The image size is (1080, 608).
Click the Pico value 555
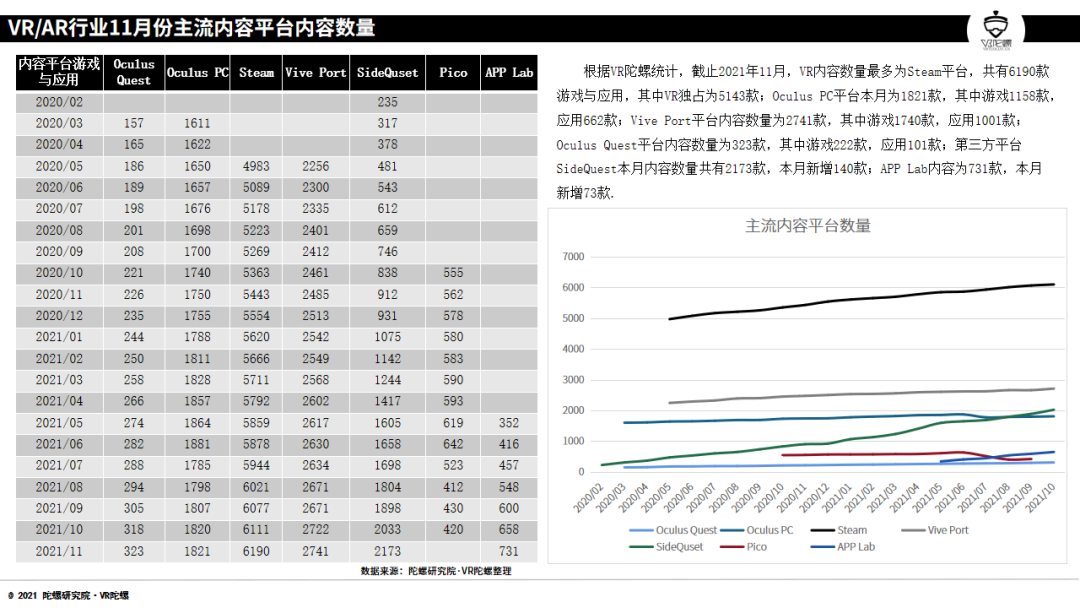453,273
